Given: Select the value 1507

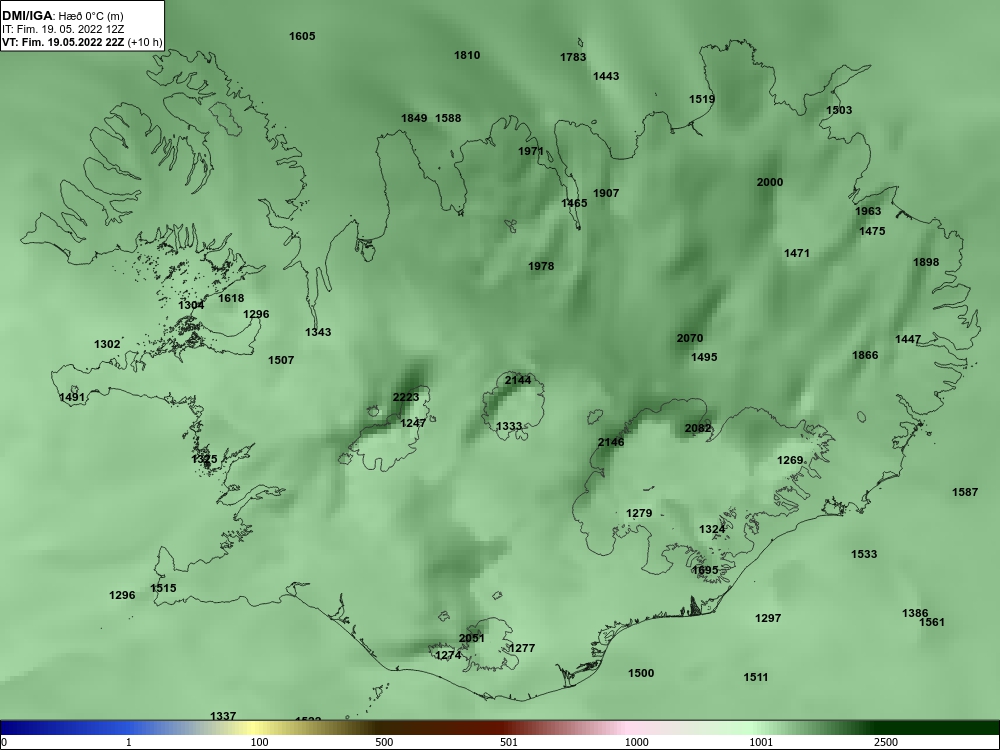Looking at the screenshot, I should [x=281, y=361].
